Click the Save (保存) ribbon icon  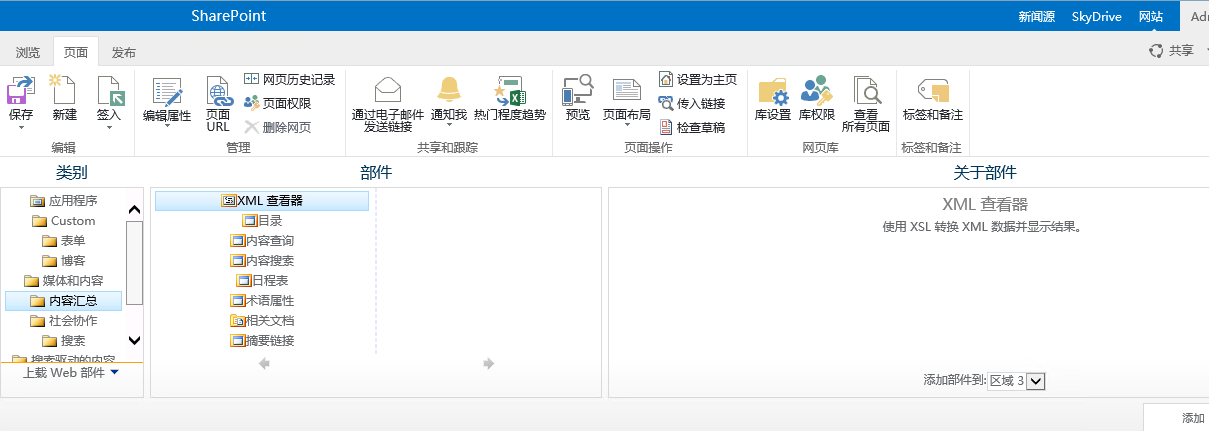click(x=21, y=90)
